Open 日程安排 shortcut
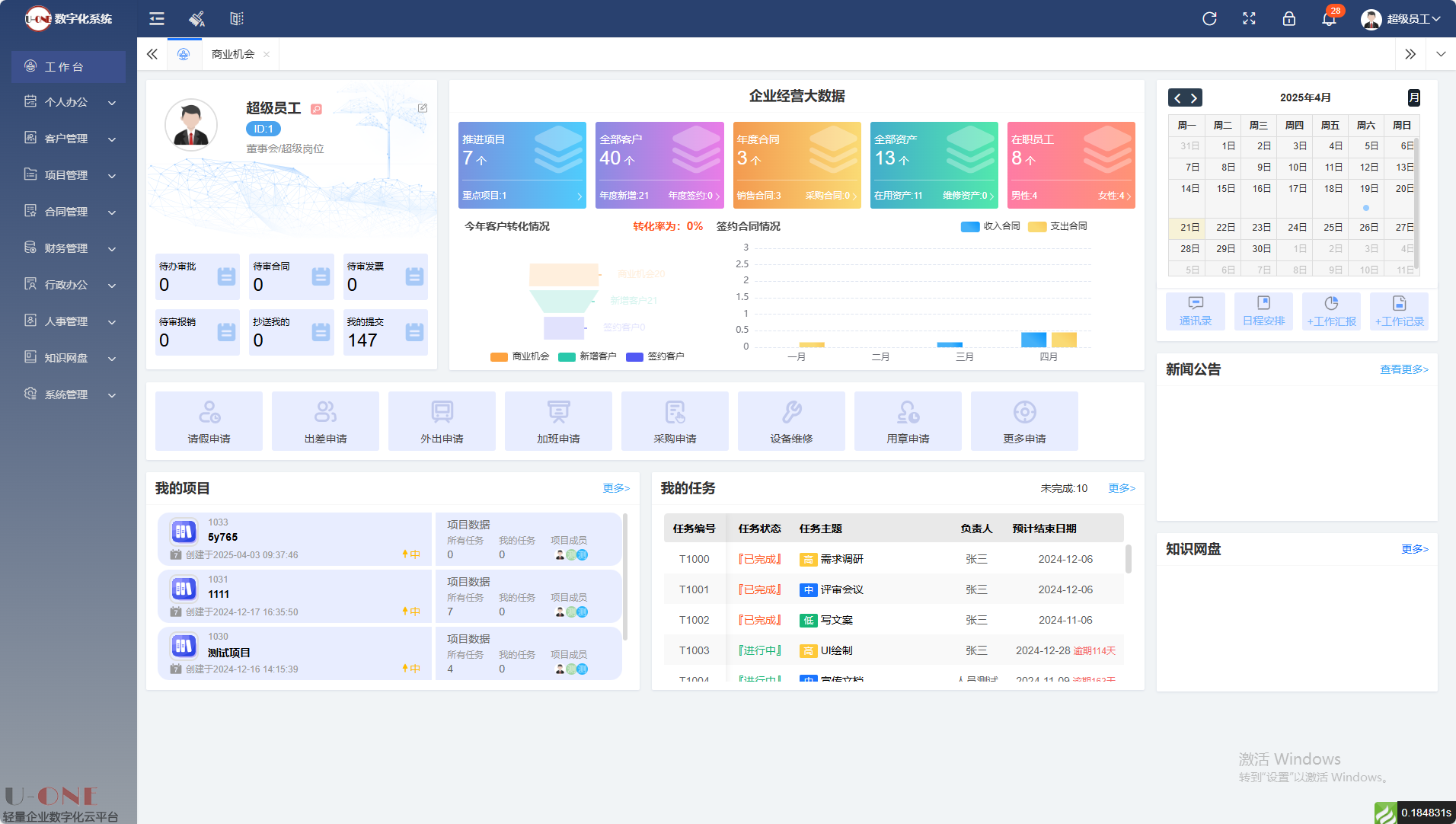This screenshot has height=824, width=1456. point(1263,311)
